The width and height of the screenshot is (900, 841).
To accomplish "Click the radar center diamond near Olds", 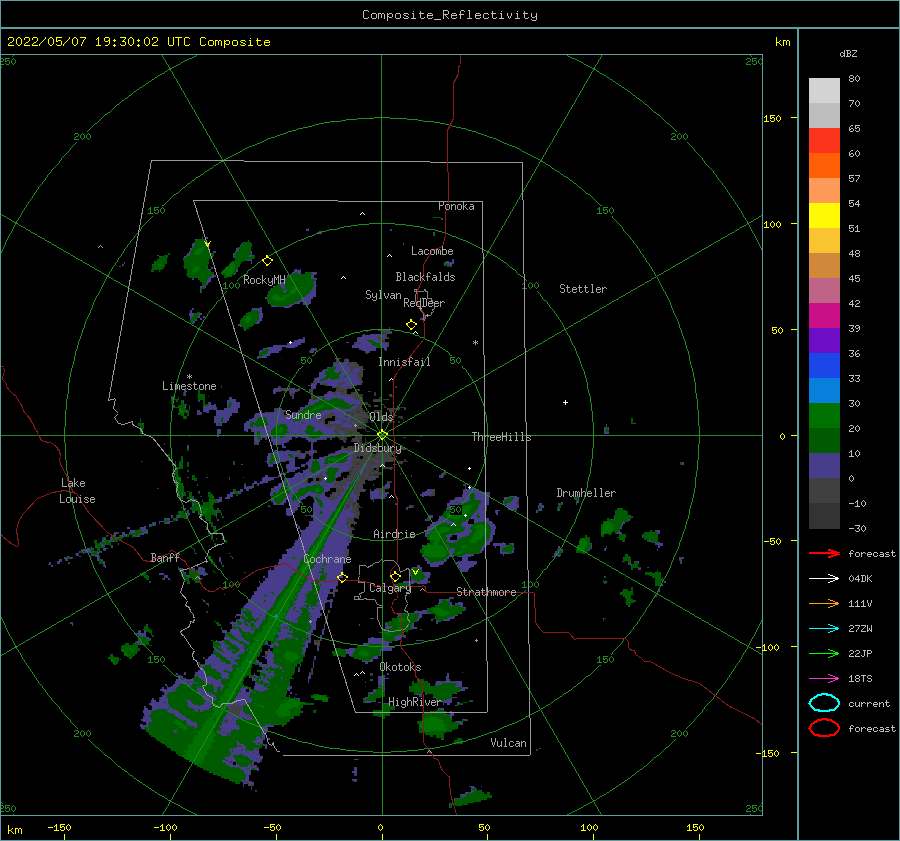I will click(x=382, y=435).
